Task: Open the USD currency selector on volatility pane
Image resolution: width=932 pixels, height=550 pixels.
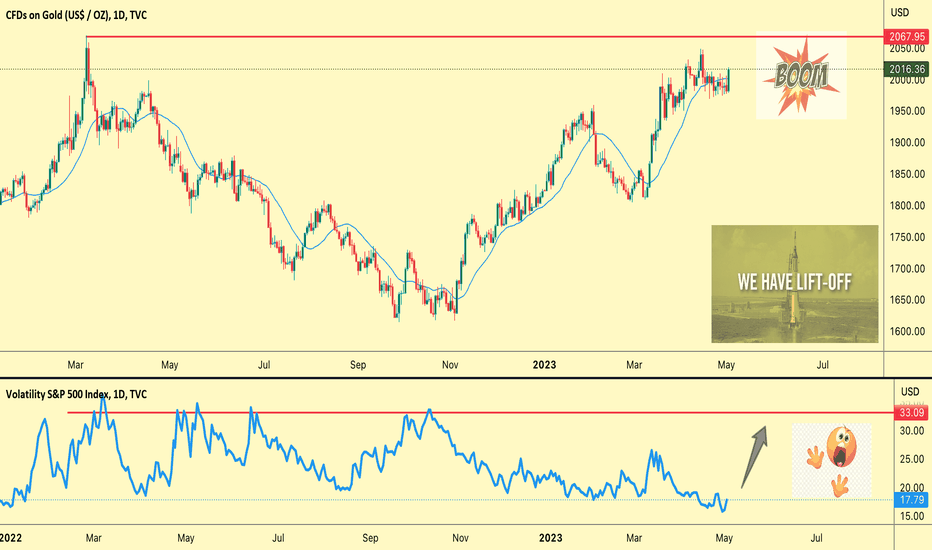Action: pos(910,391)
